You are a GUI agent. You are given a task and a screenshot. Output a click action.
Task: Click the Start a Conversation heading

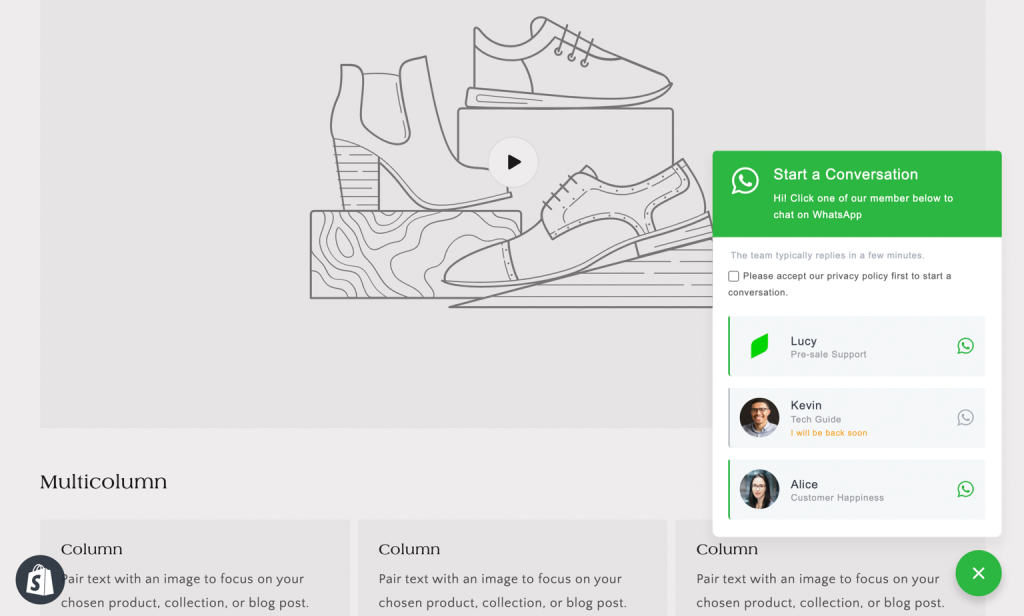(x=845, y=174)
